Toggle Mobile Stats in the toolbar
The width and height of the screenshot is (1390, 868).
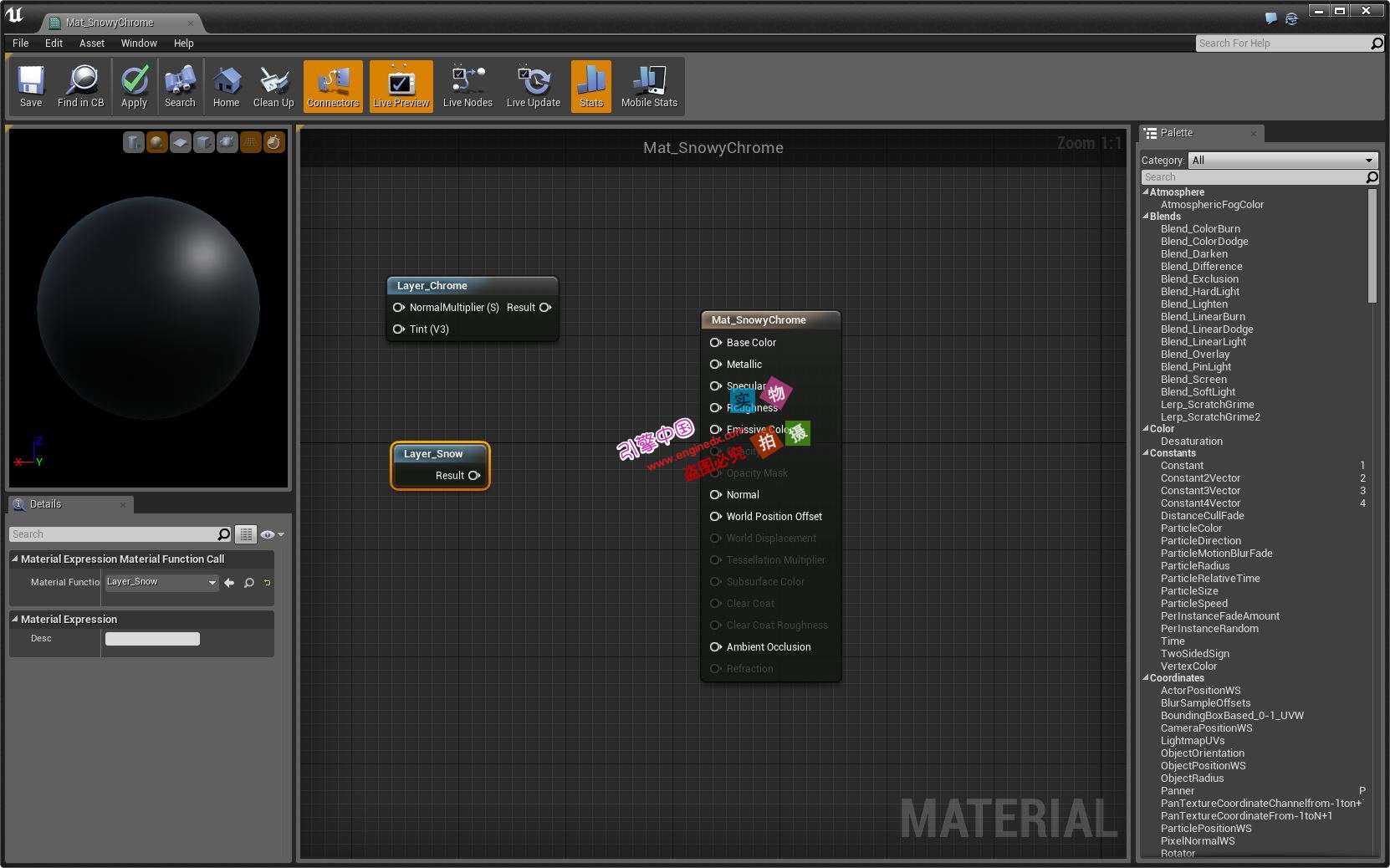point(649,86)
